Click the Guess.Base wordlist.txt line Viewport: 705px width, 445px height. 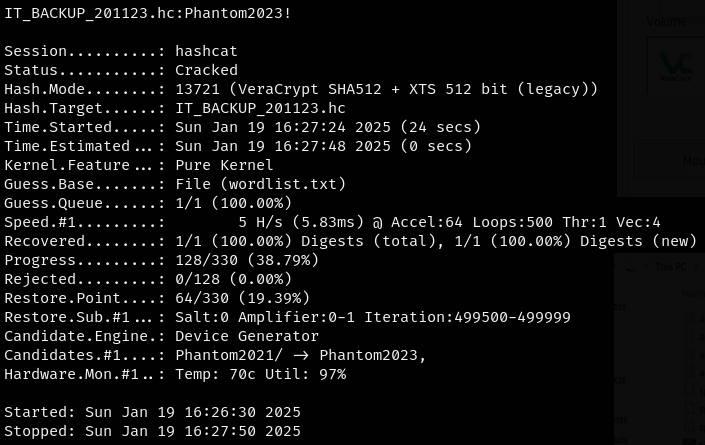(175, 184)
